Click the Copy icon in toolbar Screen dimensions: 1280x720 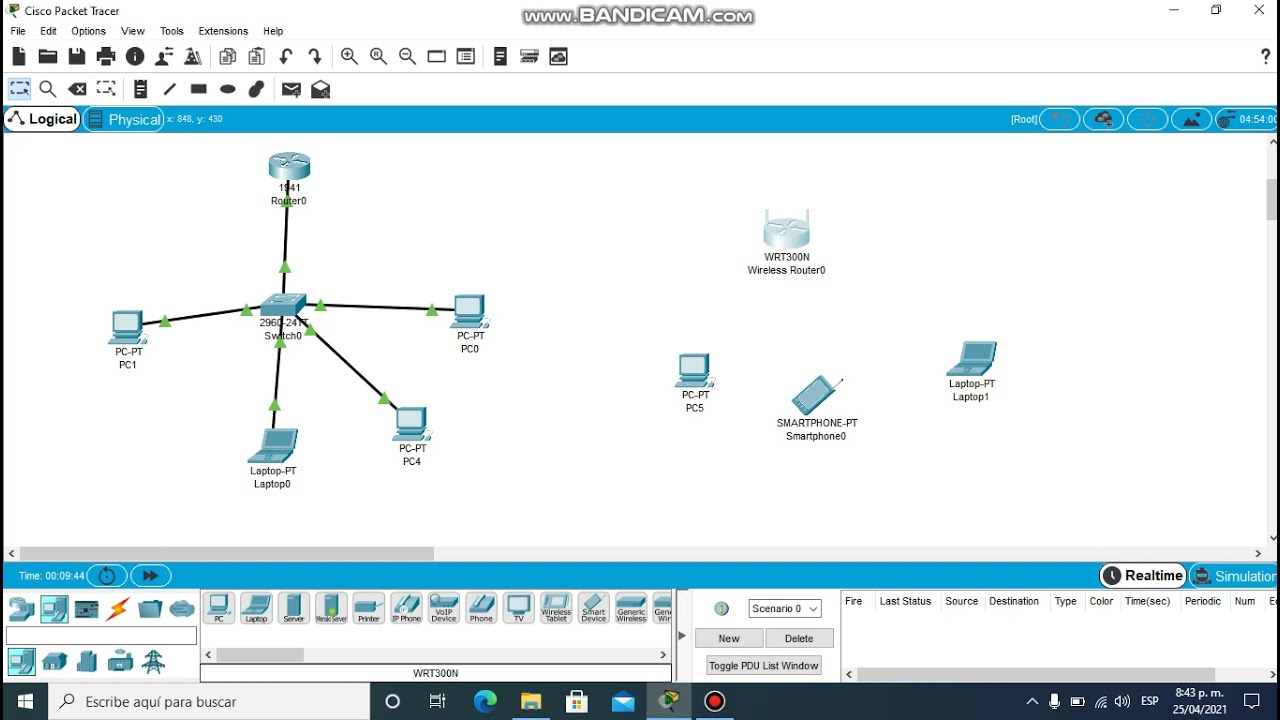228,57
